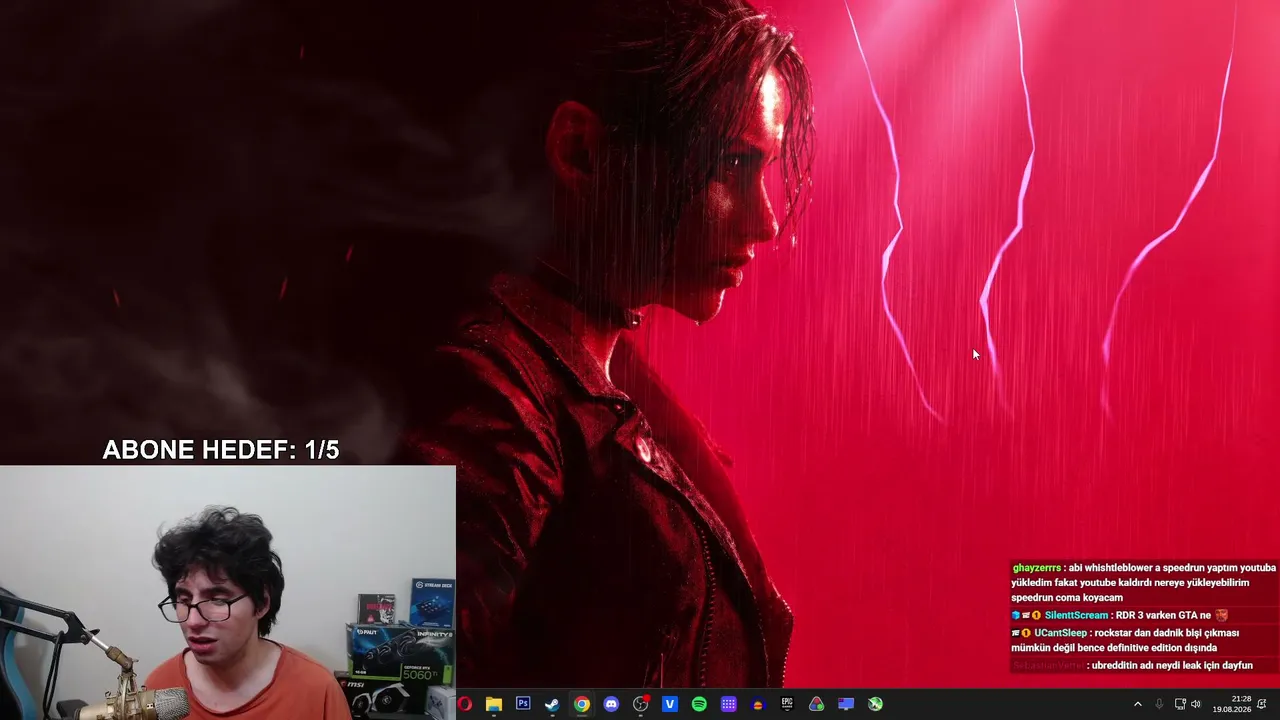Click the purple grid app taskbar icon
The height and width of the screenshot is (720, 1280).
point(729,704)
